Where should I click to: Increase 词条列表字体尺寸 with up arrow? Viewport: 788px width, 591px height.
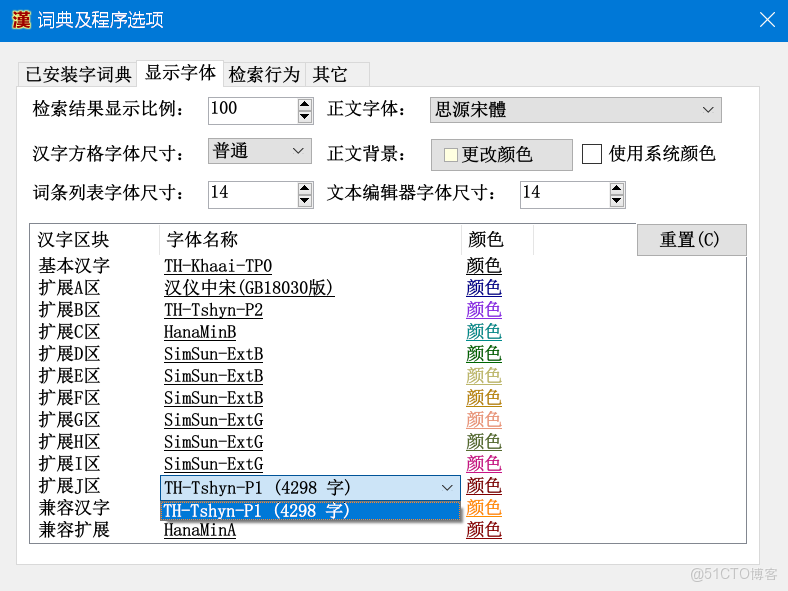[305, 188]
